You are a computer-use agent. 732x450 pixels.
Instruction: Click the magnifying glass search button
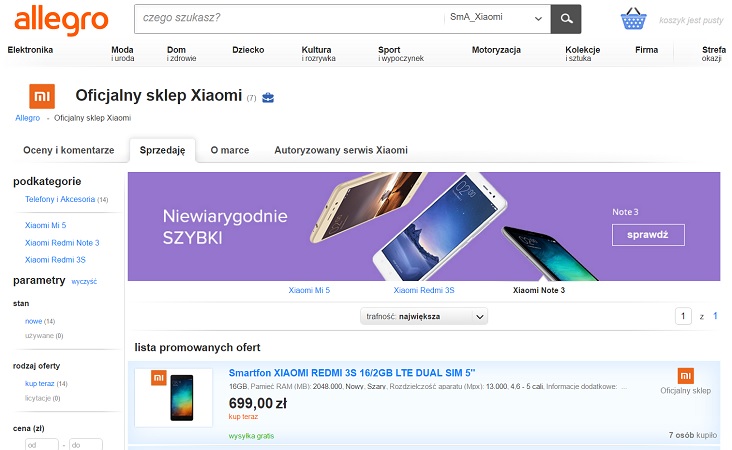coord(567,18)
